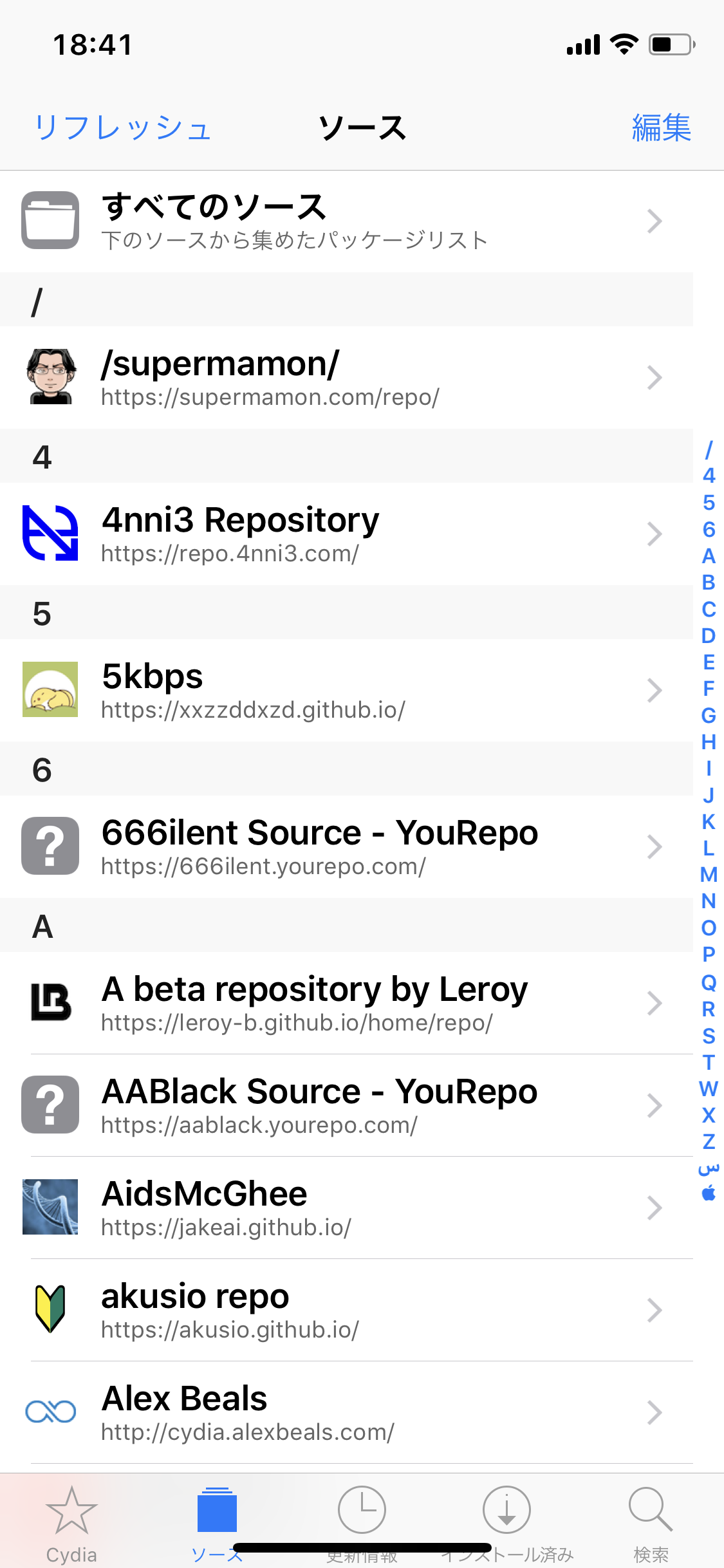Tap the akusio repo beginner-mark icon
724x1568 pixels.
coord(50,1309)
